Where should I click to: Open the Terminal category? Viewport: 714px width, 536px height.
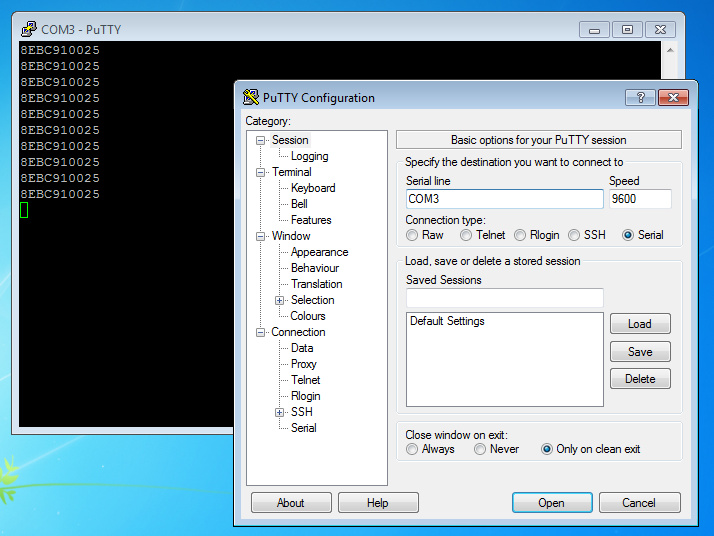pyautogui.click(x=291, y=172)
